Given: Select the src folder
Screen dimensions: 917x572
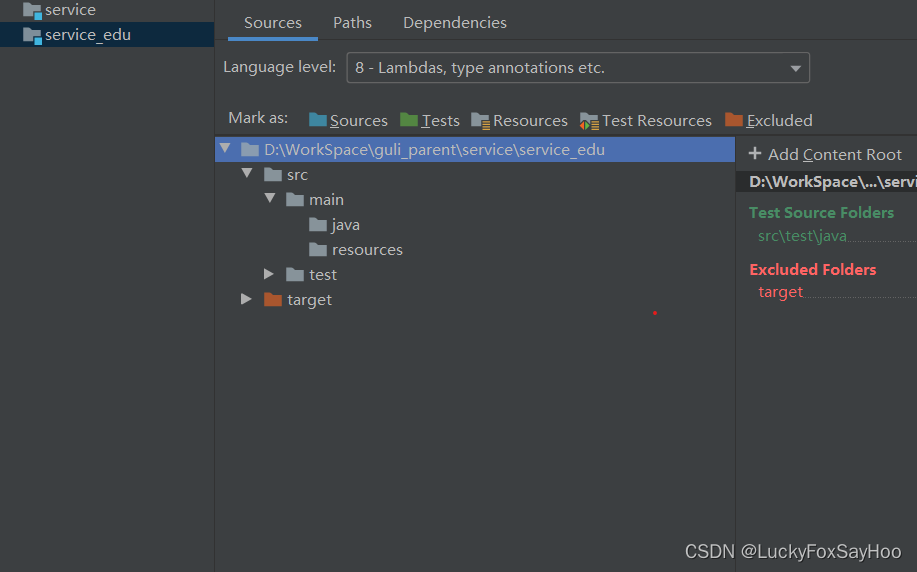Looking at the screenshot, I should pyautogui.click(x=297, y=175).
